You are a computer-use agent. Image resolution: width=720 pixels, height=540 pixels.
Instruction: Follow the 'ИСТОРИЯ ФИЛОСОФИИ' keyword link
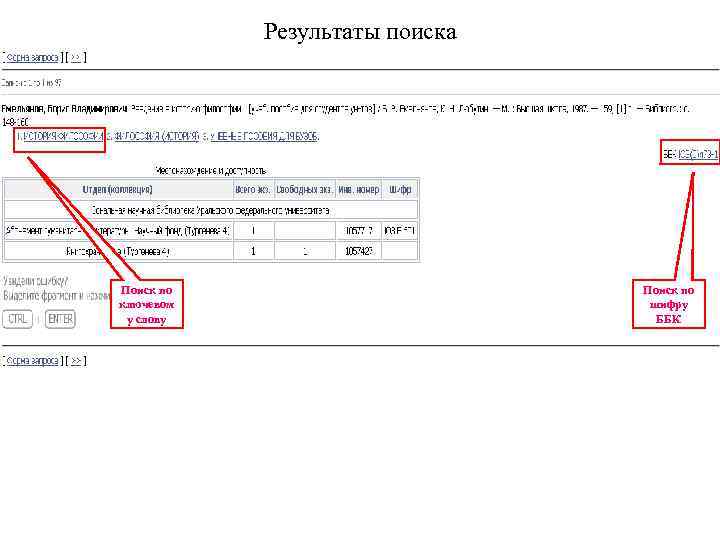pos(63,136)
